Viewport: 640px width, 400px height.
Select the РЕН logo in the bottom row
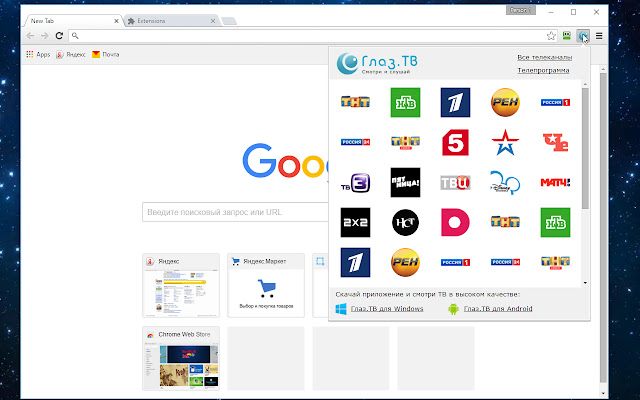pyautogui.click(x=405, y=262)
